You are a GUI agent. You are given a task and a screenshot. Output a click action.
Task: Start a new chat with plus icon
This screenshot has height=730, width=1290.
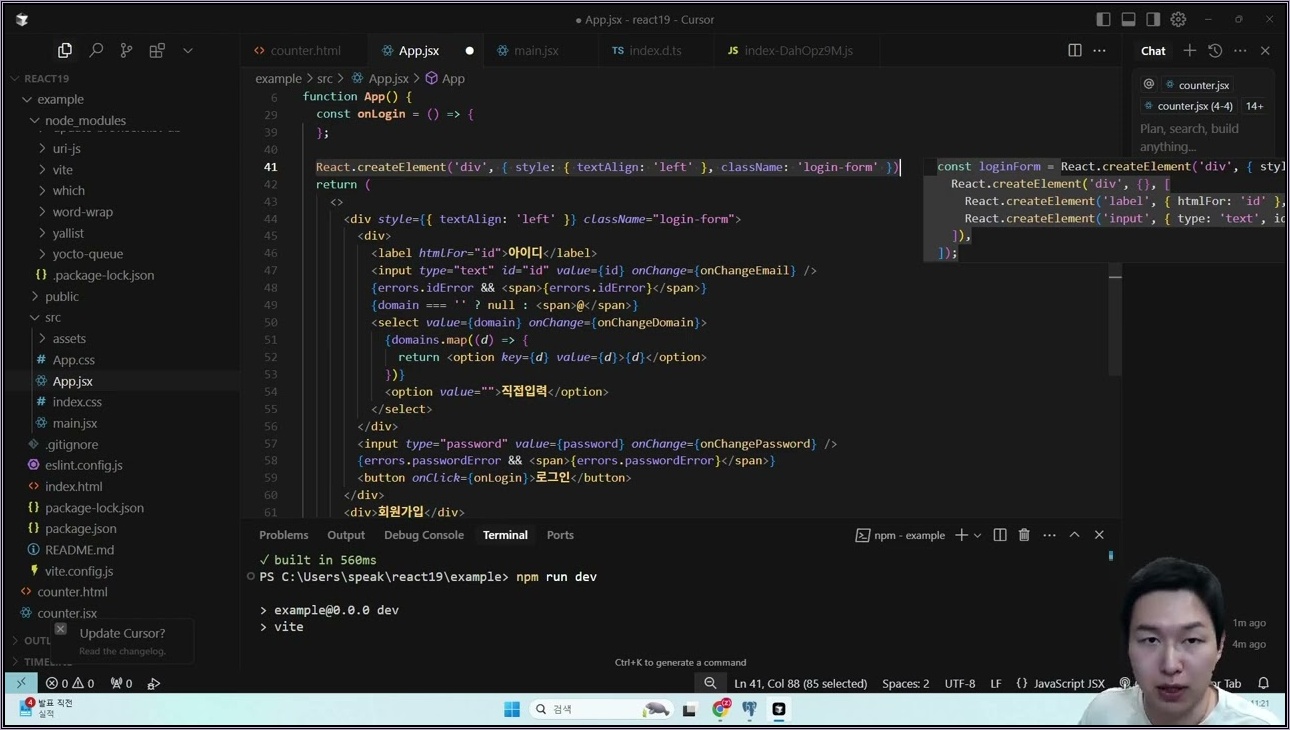1190,50
